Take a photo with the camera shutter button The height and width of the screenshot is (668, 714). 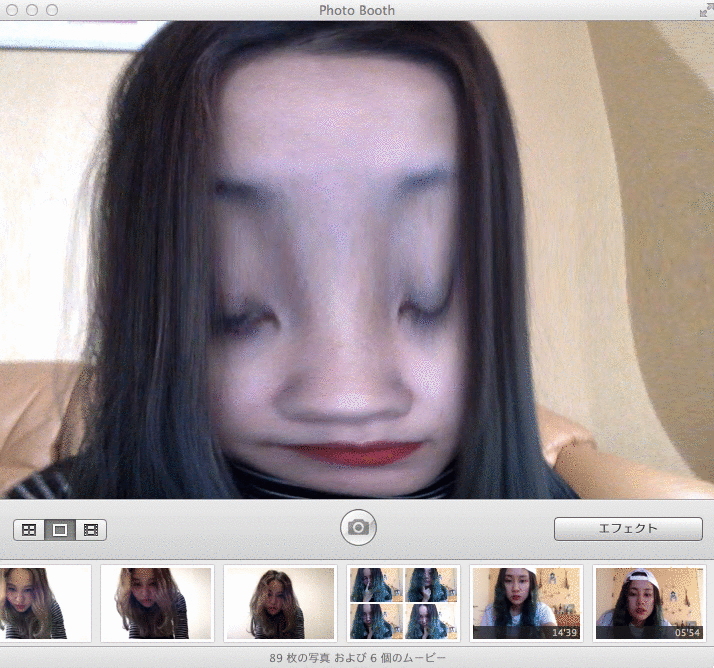358,527
